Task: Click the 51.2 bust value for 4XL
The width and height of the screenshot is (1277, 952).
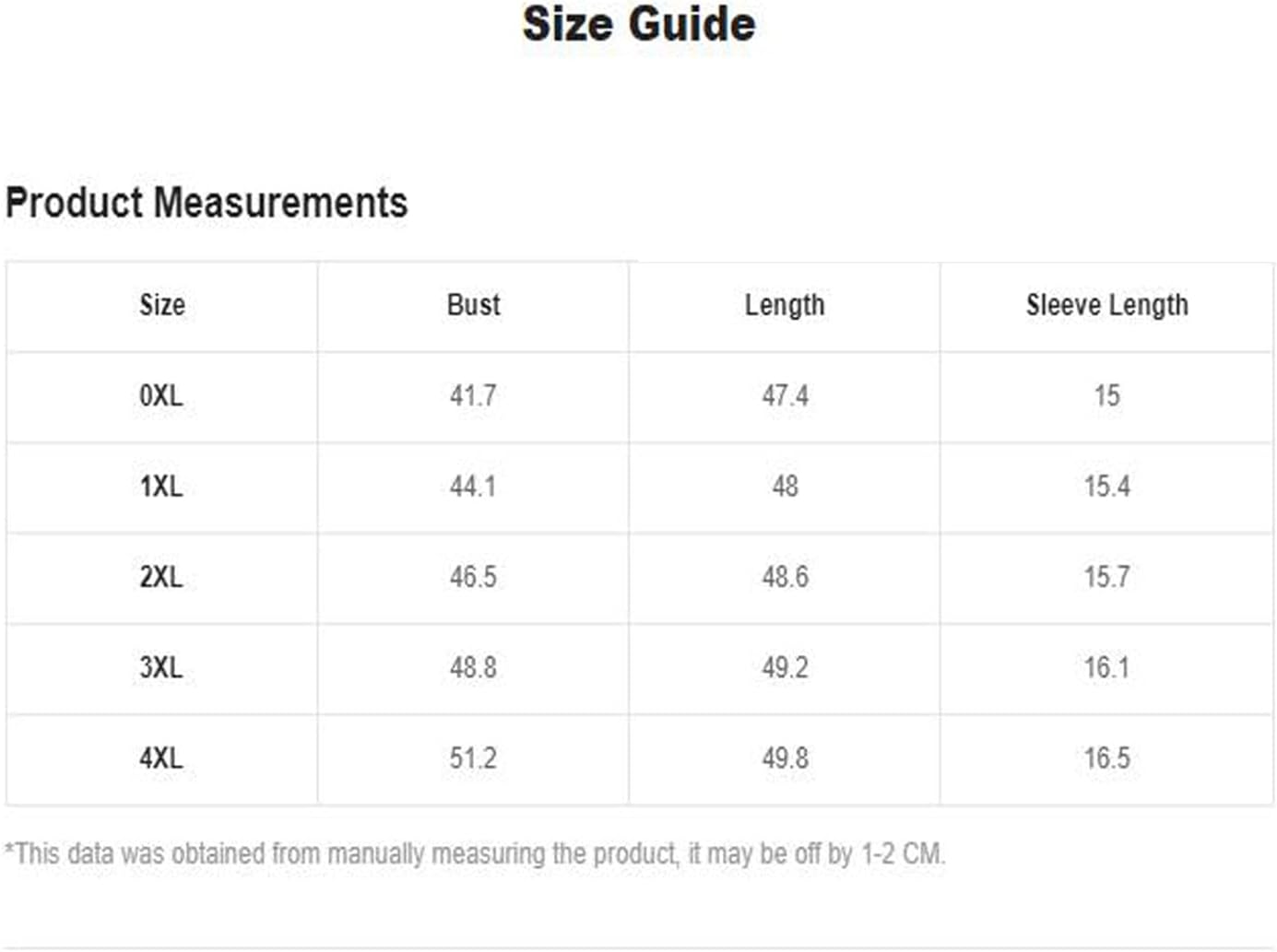Action: point(473,758)
